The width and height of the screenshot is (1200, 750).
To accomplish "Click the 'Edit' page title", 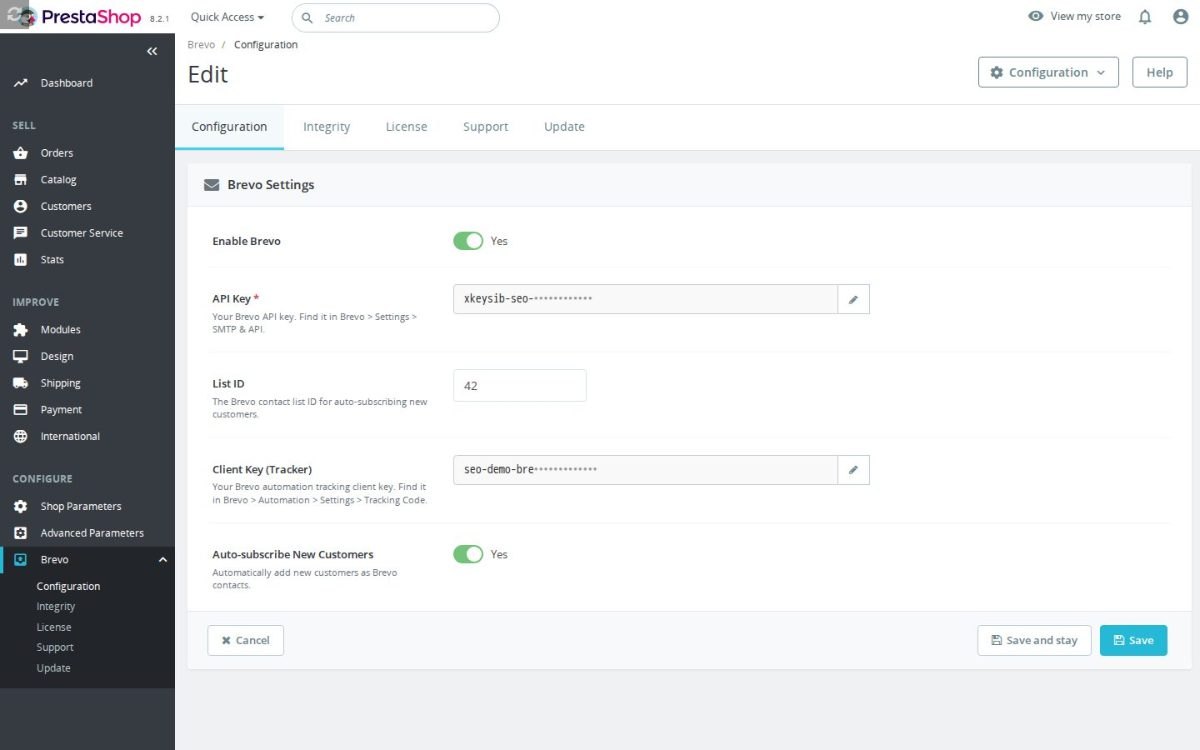I will pyautogui.click(x=208, y=74).
